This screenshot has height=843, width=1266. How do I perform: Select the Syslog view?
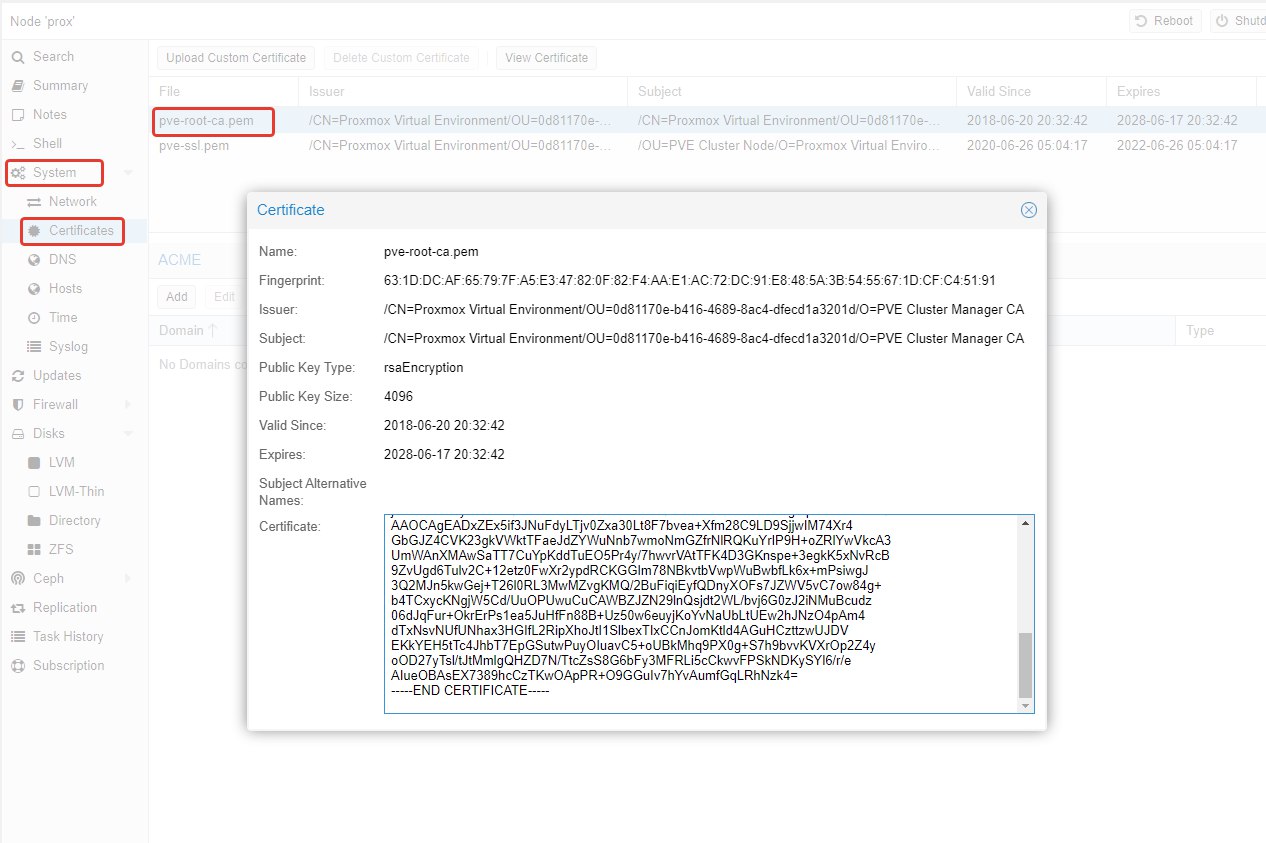[69, 347]
